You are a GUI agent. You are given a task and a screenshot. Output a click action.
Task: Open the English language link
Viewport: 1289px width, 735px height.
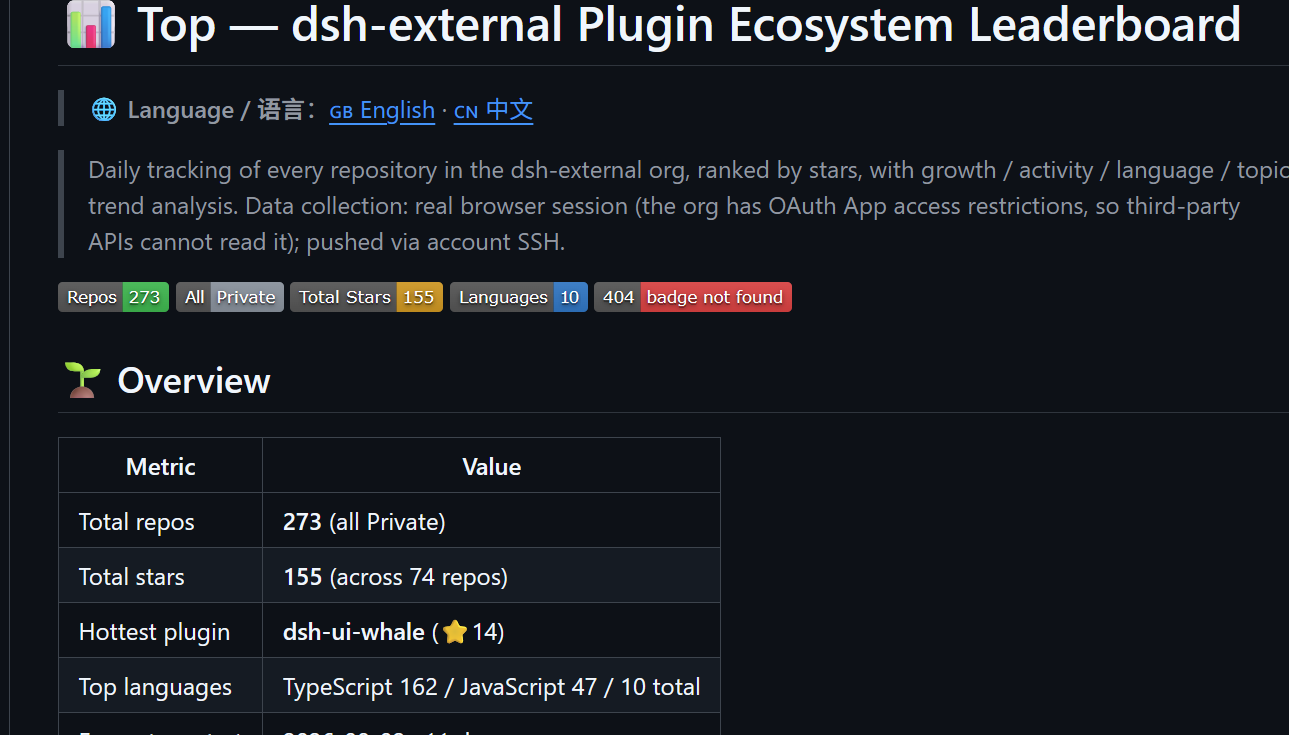397,110
